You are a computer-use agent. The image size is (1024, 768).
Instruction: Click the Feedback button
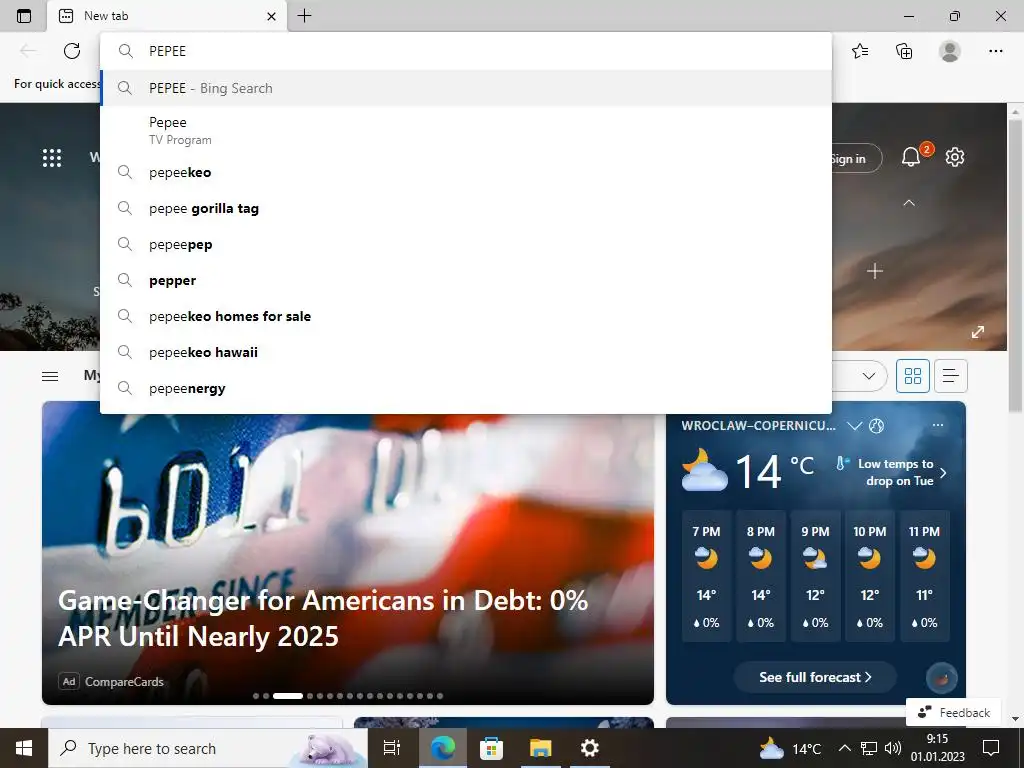(953, 712)
